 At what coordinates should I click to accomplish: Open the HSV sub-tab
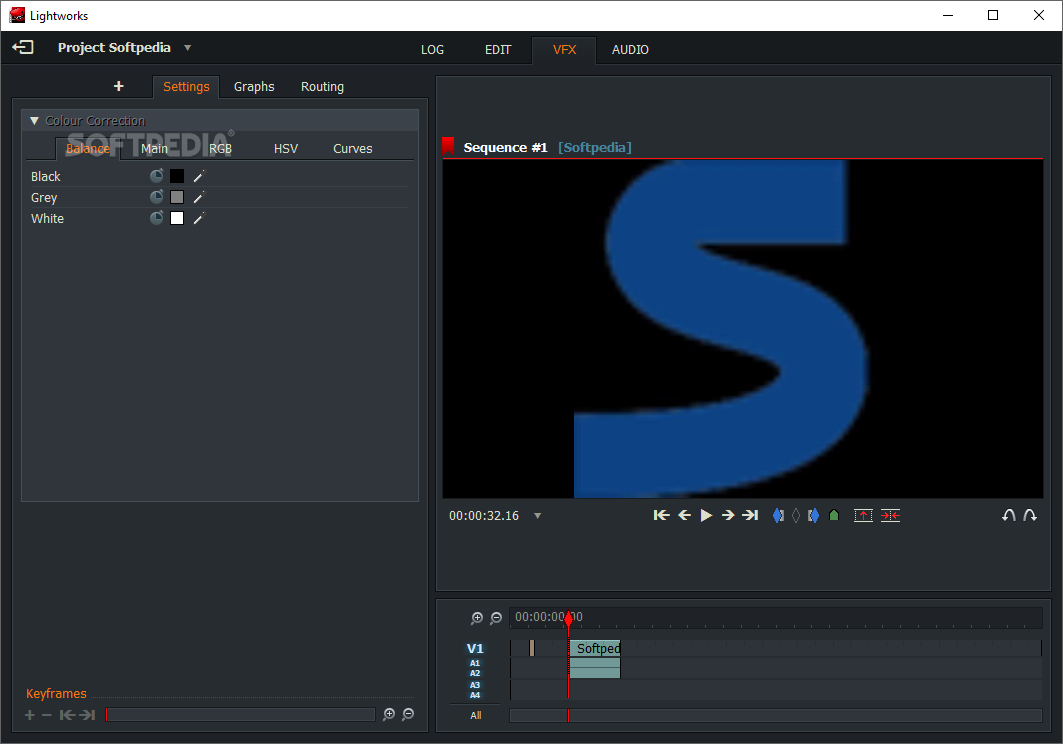285,149
